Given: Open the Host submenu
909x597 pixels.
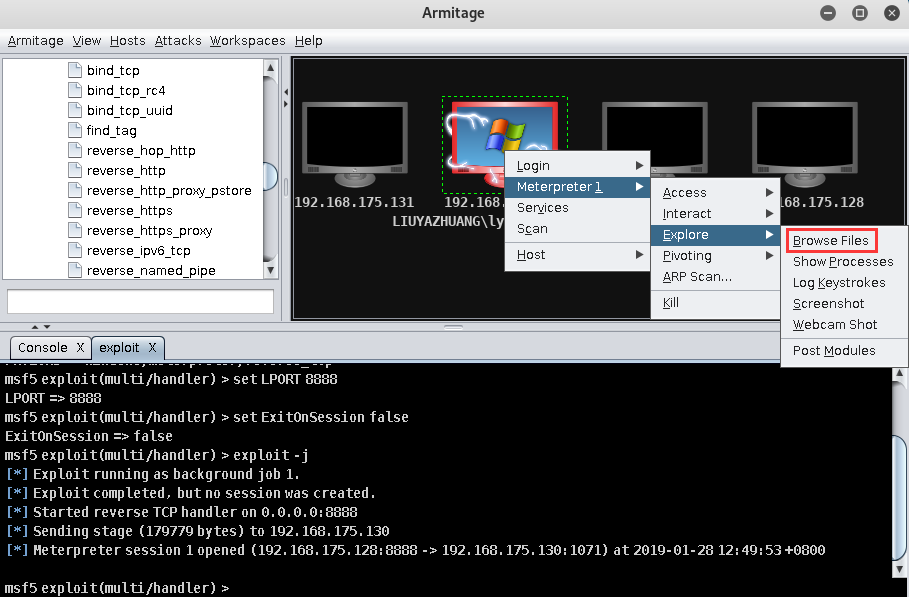Looking at the screenshot, I should tap(577, 254).
